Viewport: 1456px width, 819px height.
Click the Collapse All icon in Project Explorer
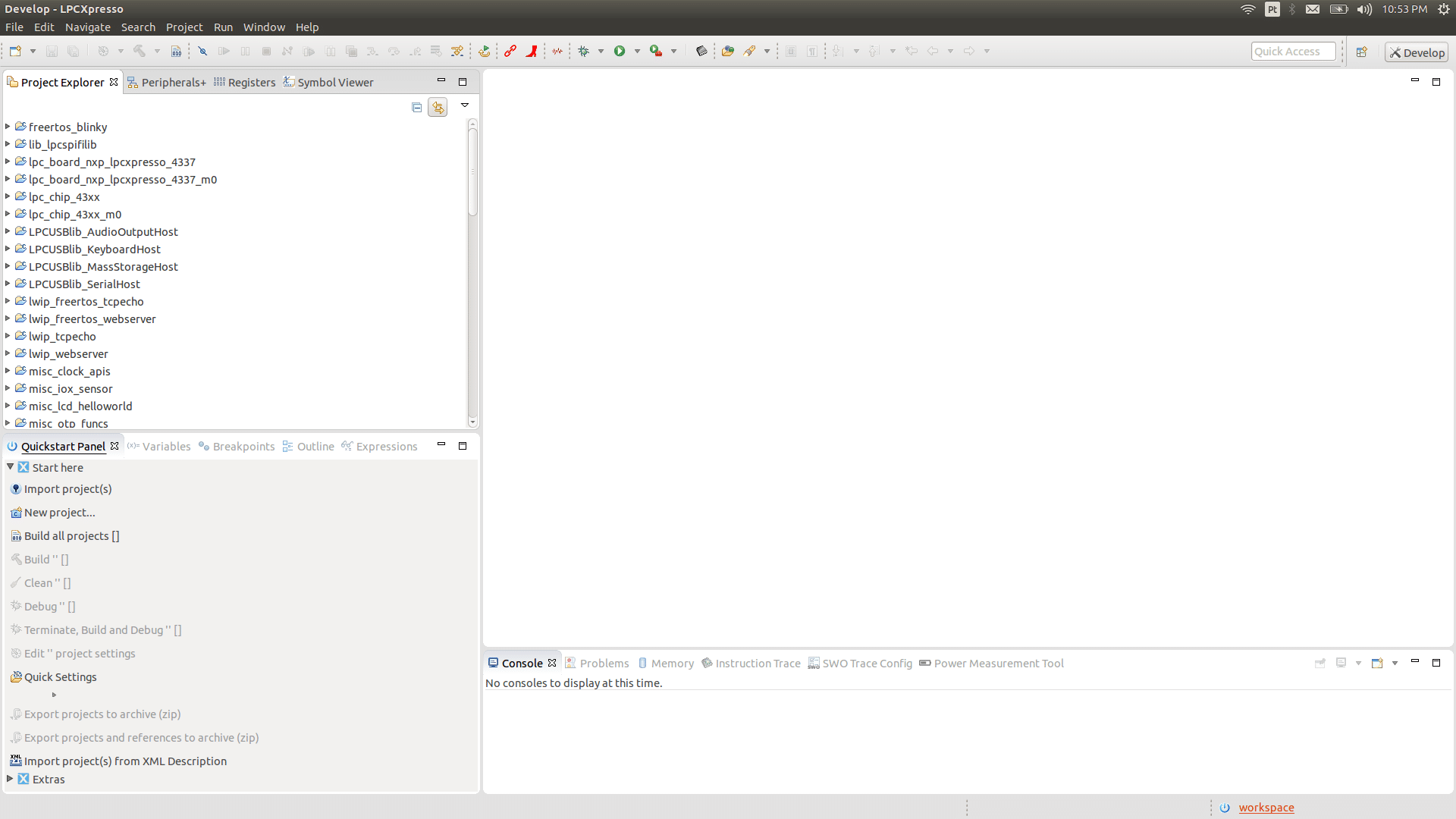coord(416,107)
